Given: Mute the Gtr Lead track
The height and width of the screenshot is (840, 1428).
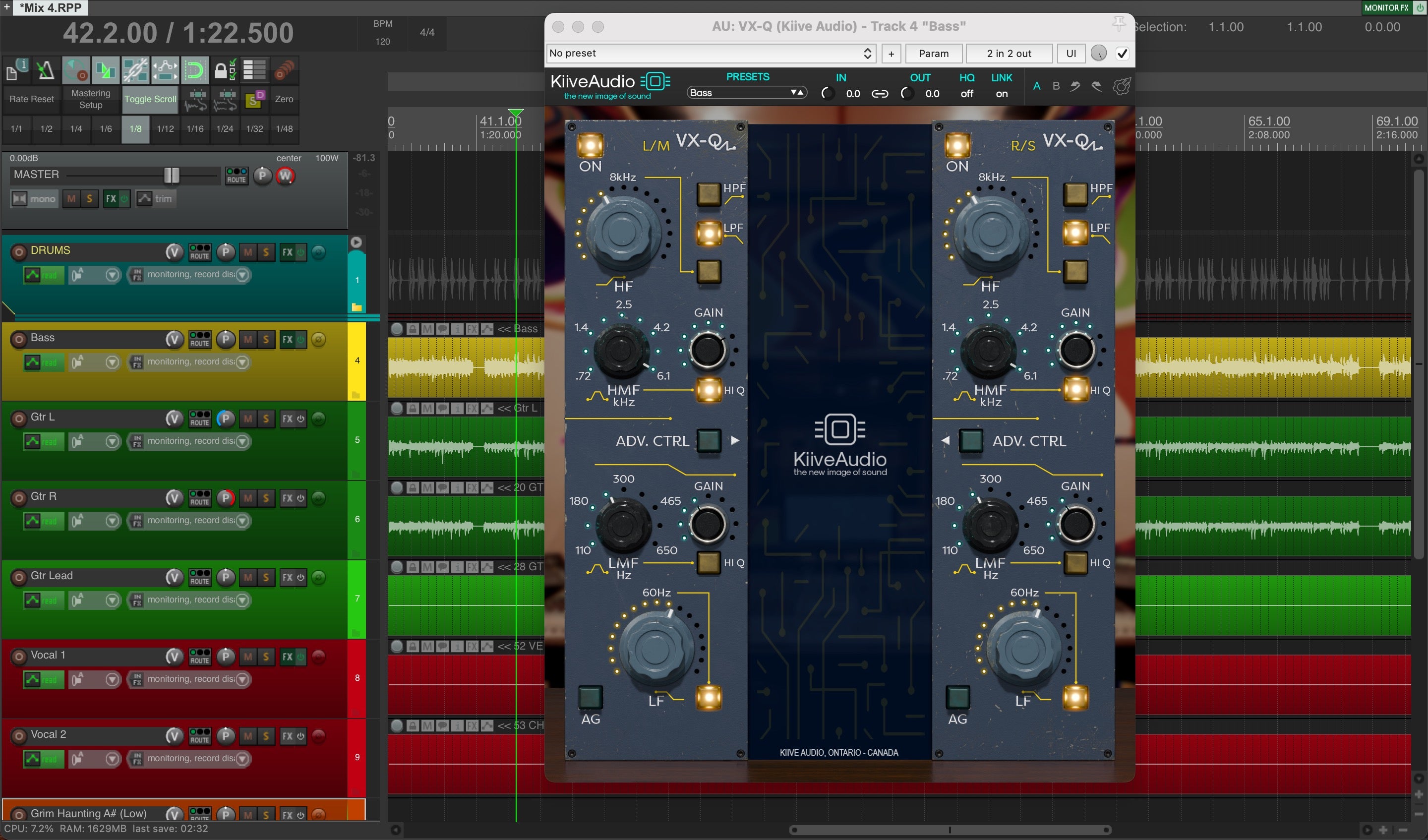Looking at the screenshot, I should pyautogui.click(x=247, y=578).
